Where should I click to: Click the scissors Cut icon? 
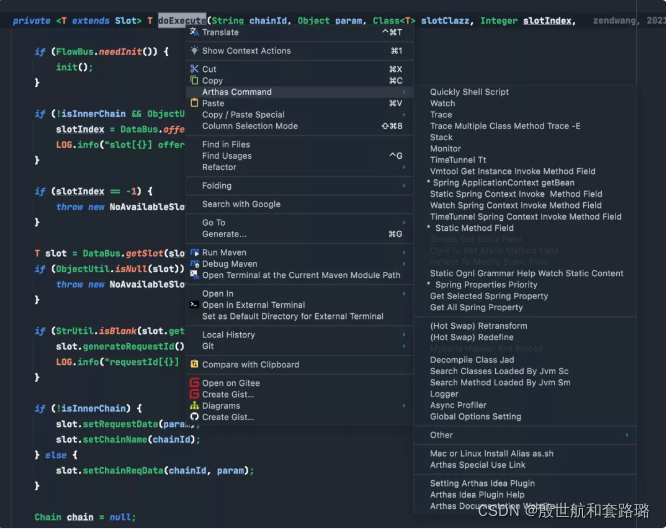(x=194, y=69)
